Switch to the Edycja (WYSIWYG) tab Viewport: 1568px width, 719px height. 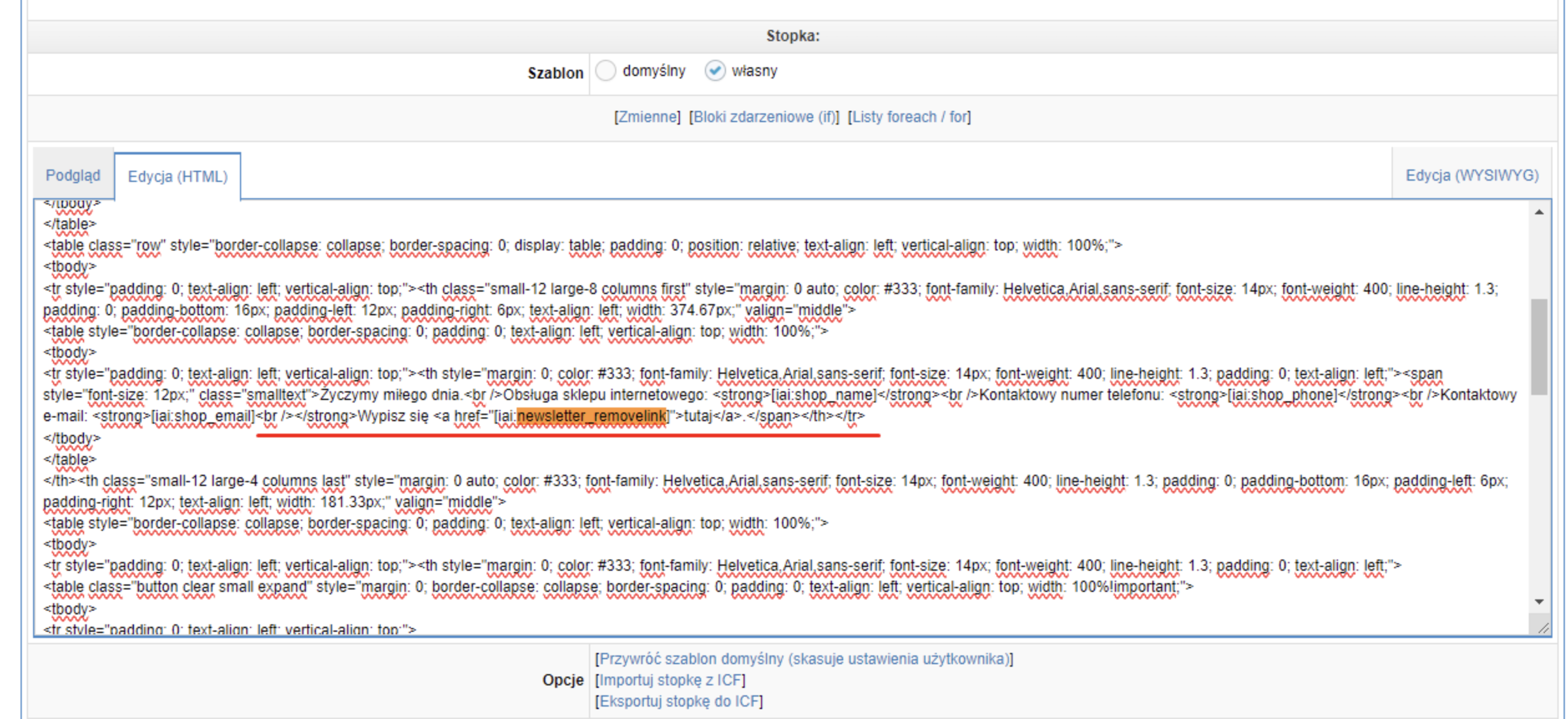[1471, 176]
